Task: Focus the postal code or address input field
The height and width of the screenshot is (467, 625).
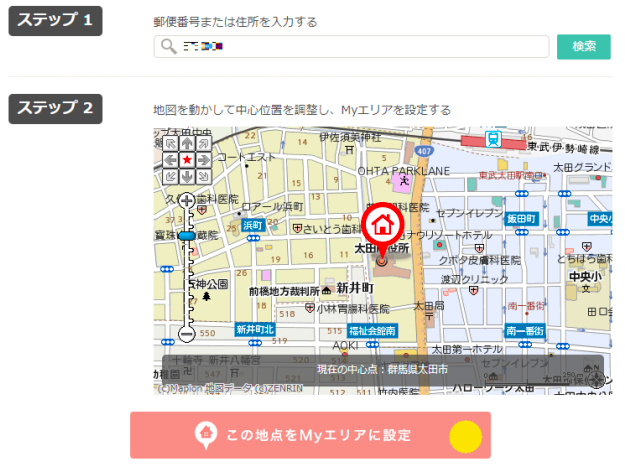Action: [x=351, y=47]
